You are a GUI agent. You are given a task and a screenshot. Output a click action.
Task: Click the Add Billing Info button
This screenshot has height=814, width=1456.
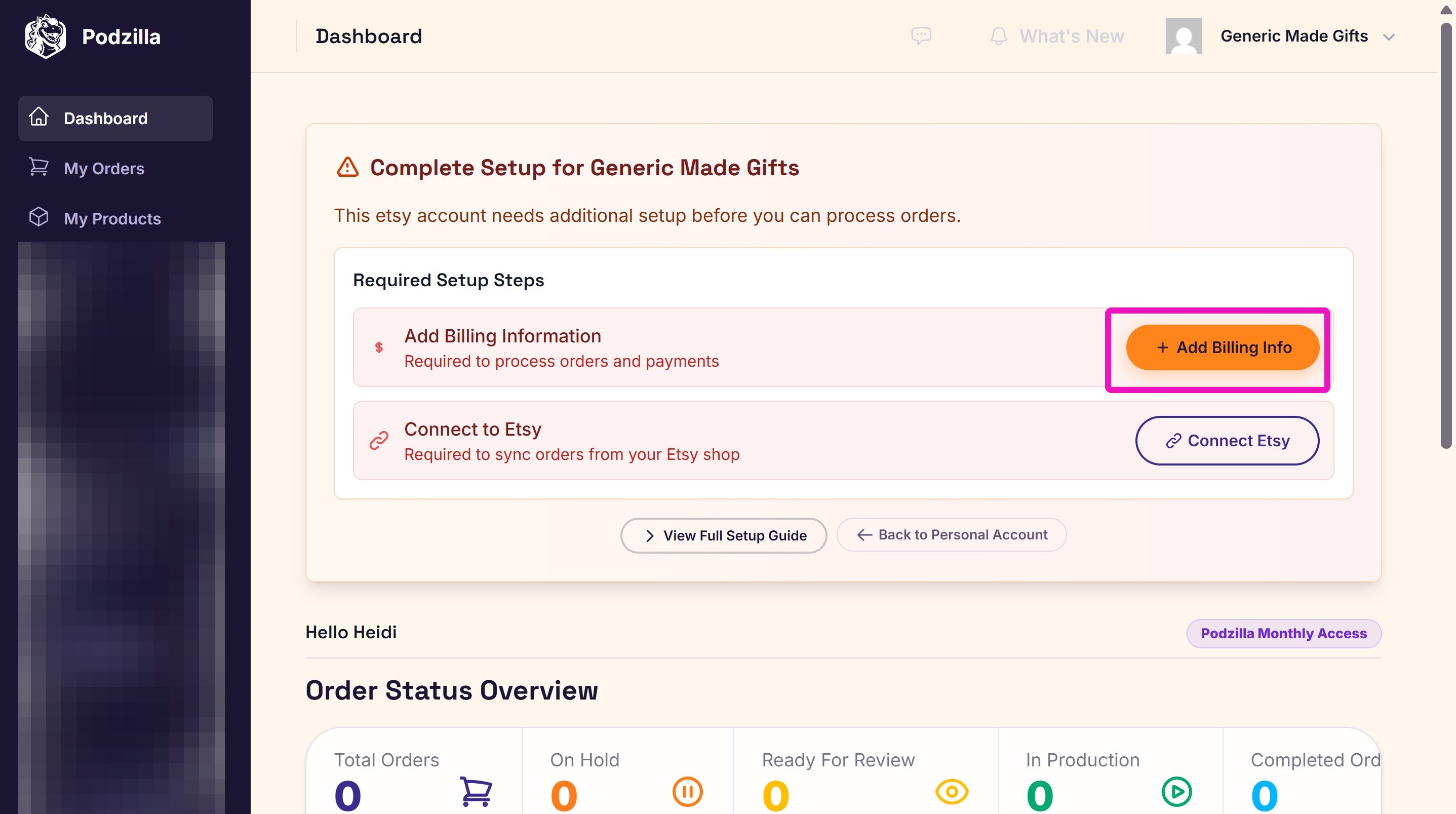(x=1222, y=347)
